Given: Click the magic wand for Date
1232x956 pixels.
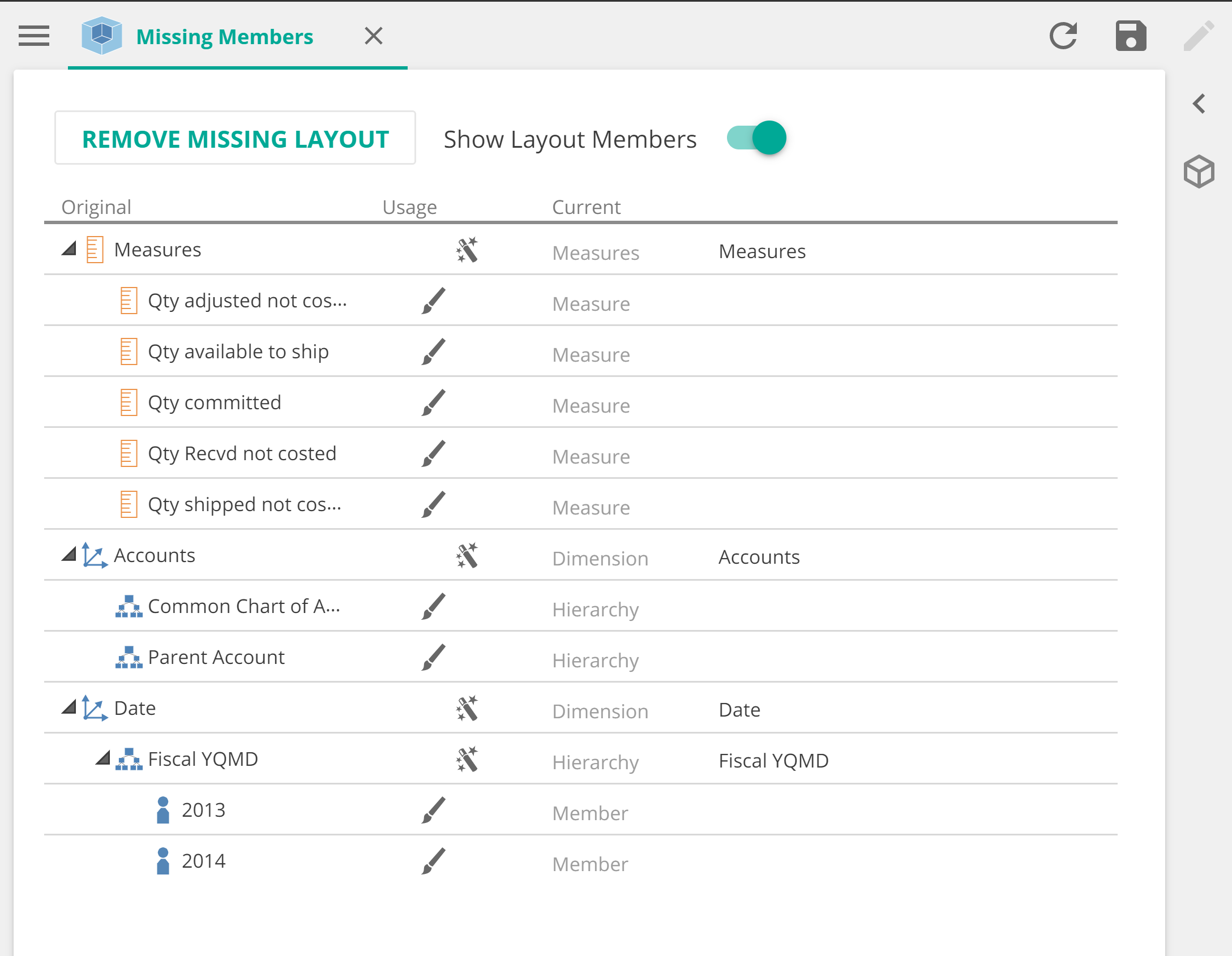Looking at the screenshot, I should [x=467, y=708].
